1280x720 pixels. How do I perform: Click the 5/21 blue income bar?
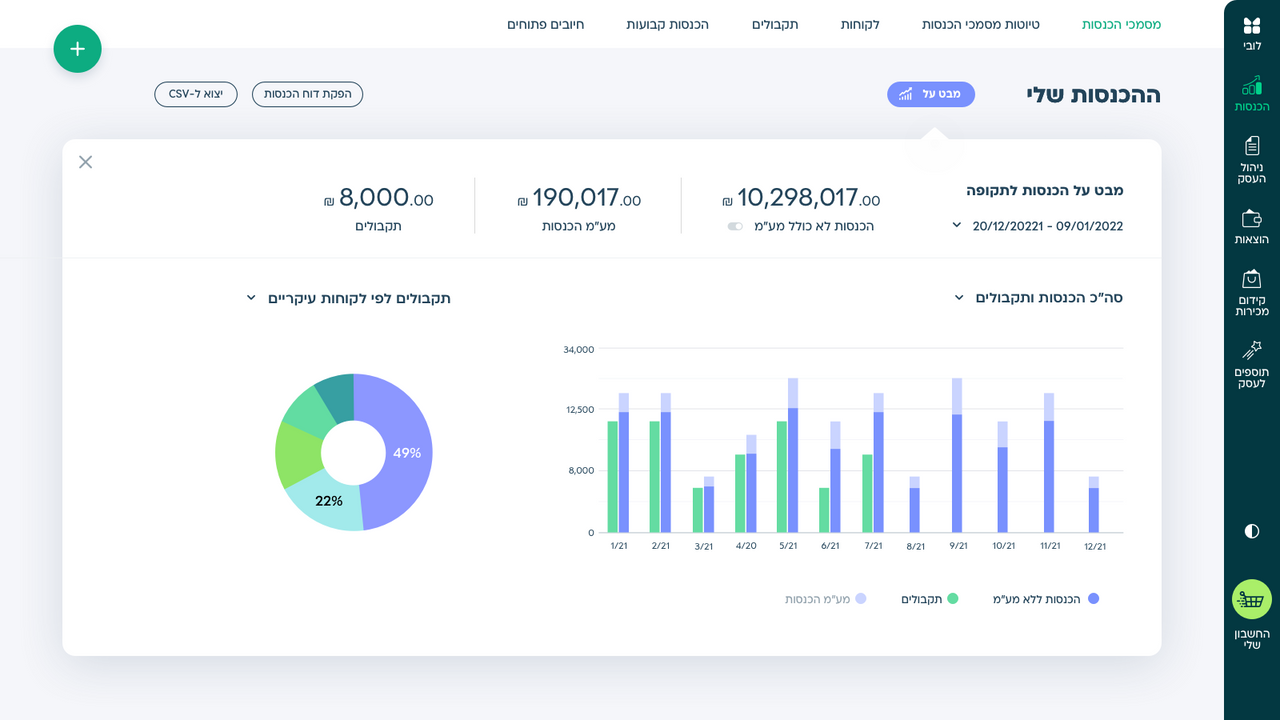tap(793, 470)
